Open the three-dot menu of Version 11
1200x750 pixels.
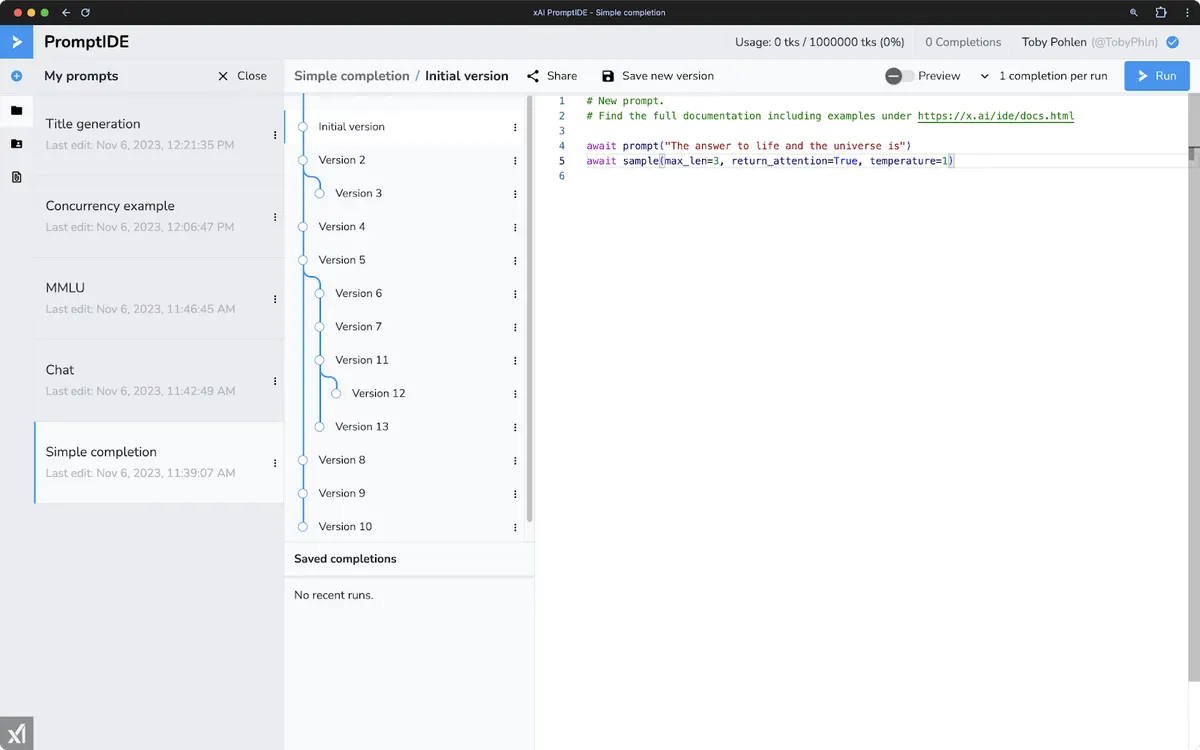click(515, 361)
